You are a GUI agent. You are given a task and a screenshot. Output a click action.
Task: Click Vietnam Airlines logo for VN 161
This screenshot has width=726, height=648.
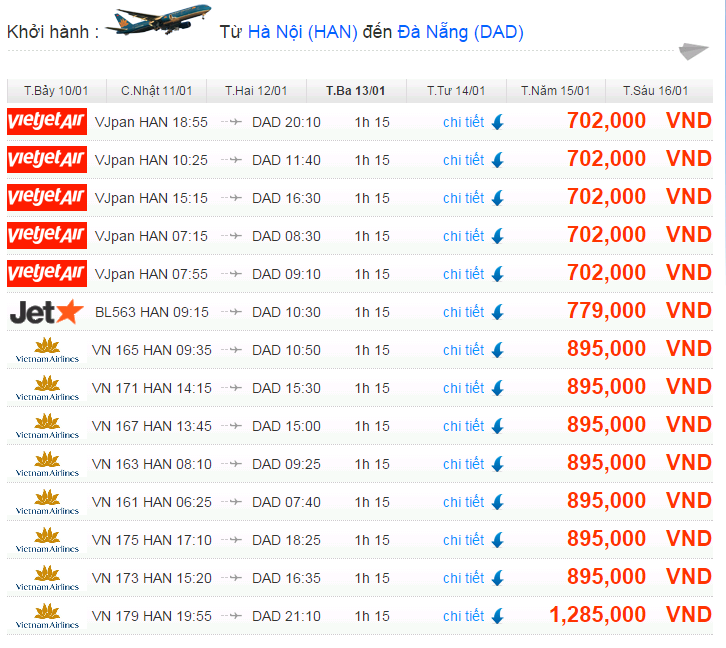[x=46, y=502]
